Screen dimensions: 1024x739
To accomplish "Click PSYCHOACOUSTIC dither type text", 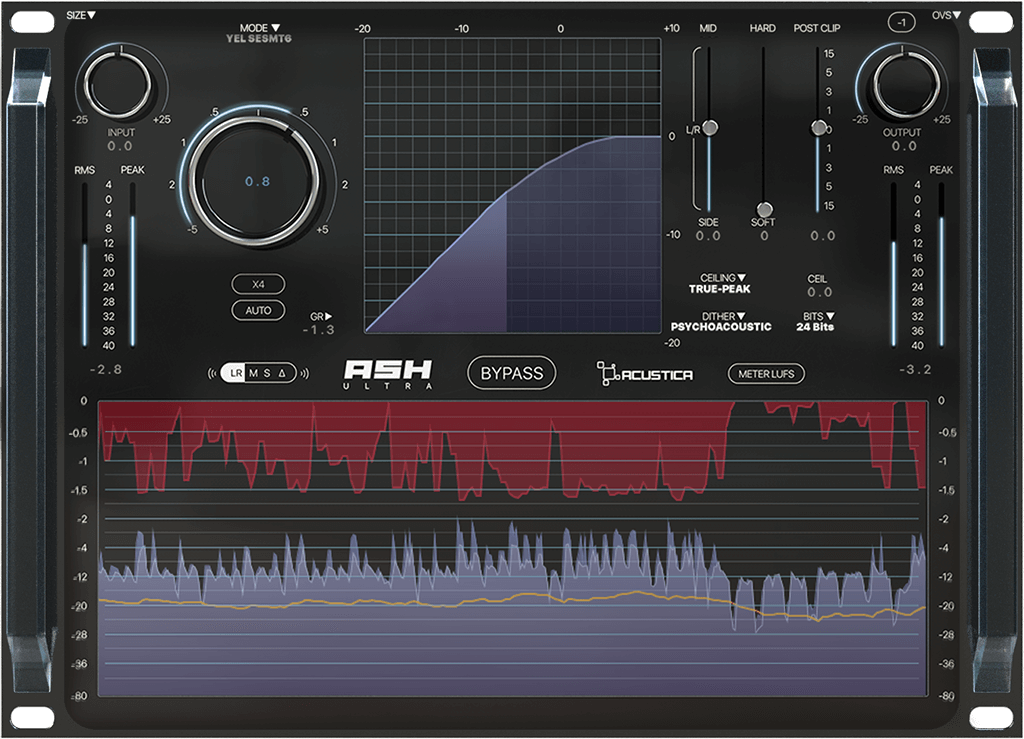I will click(x=721, y=326).
